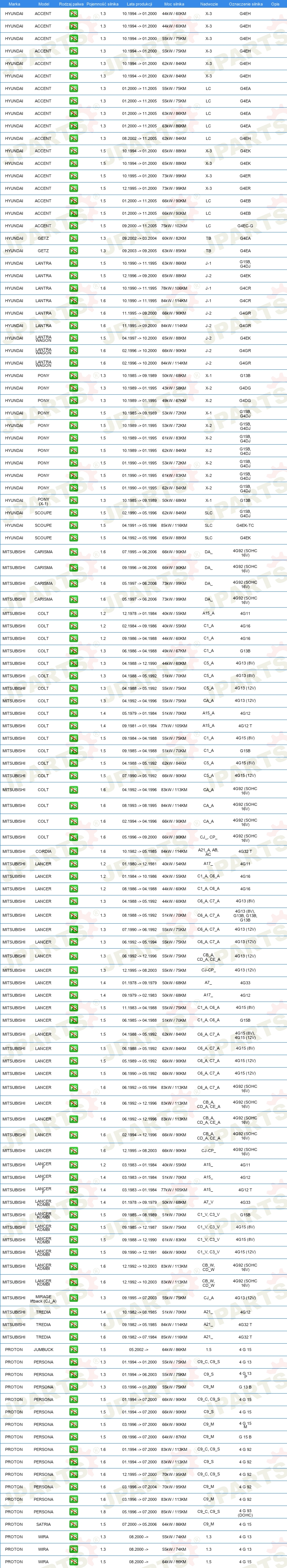Image resolution: width=287 pixels, height=1568 pixels.
Task: Click the Oznaczenie silnika column header
Action: 246,4
